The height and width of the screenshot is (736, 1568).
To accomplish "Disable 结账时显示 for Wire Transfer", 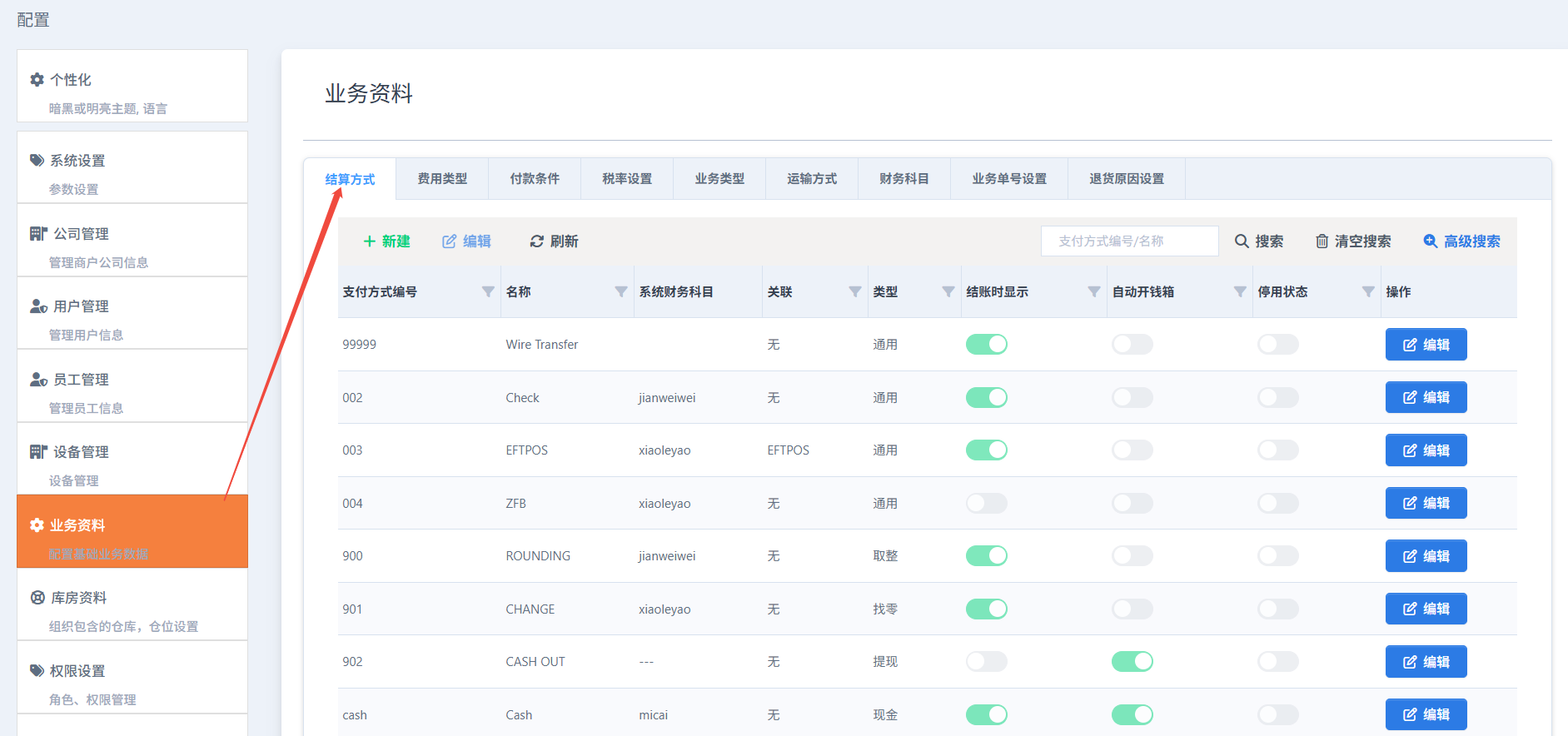I will coord(987,345).
